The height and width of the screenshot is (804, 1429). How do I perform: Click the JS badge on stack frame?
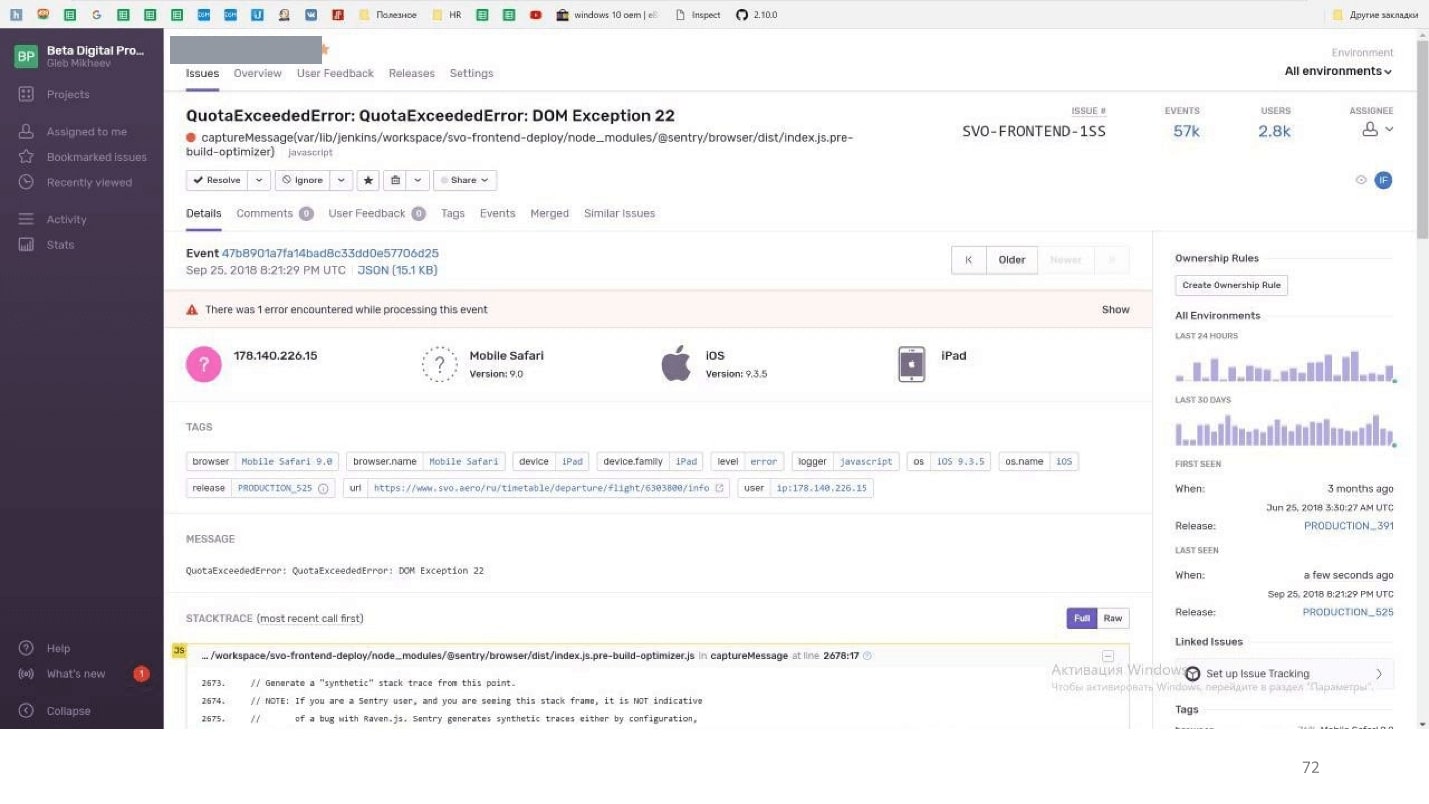[179, 651]
